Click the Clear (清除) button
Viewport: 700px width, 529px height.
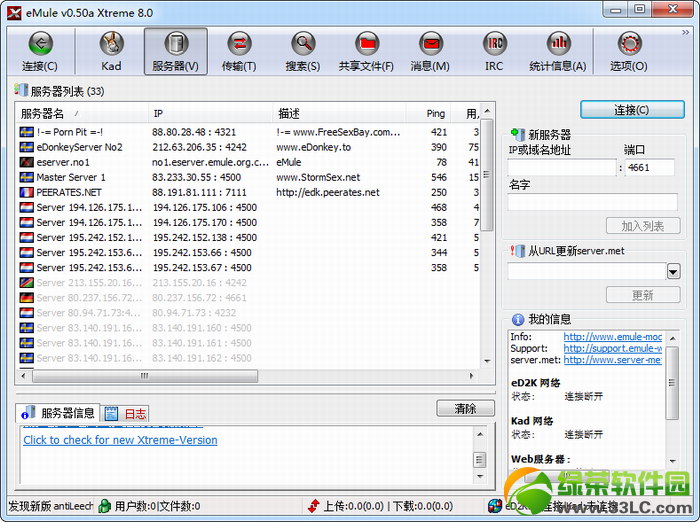tap(465, 408)
